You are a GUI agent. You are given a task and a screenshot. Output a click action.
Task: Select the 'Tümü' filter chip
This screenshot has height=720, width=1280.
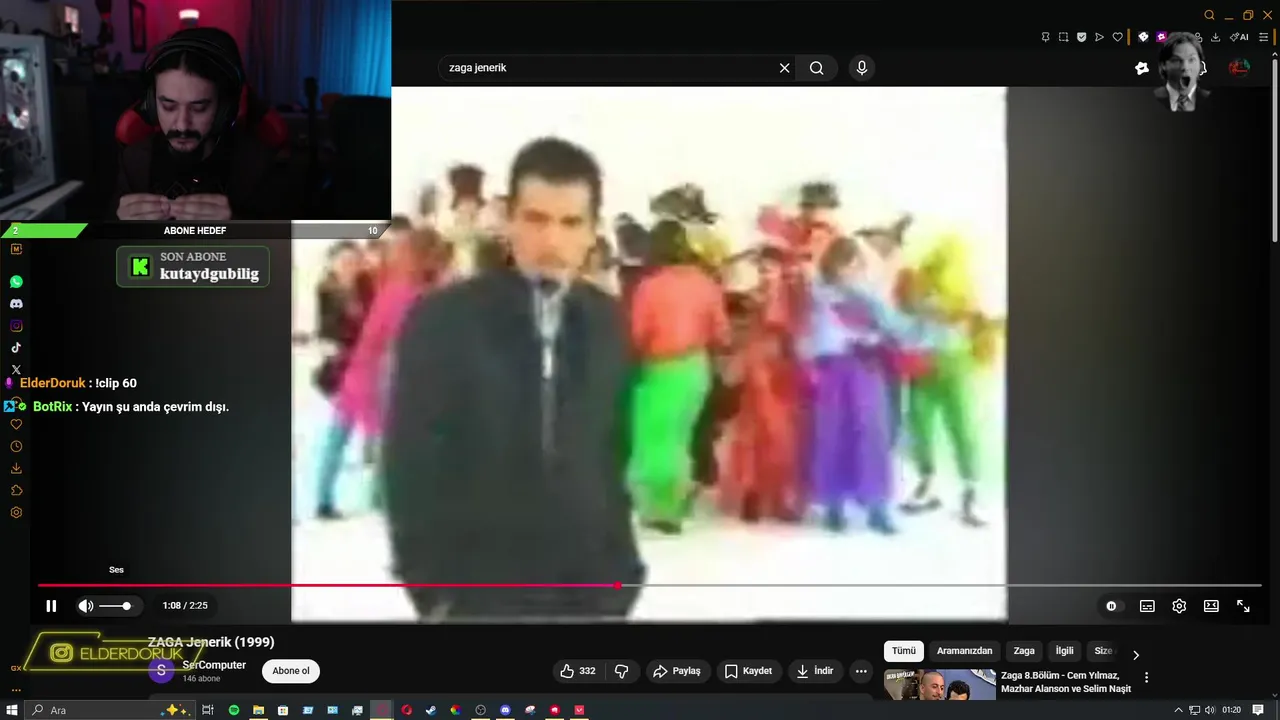coord(904,651)
